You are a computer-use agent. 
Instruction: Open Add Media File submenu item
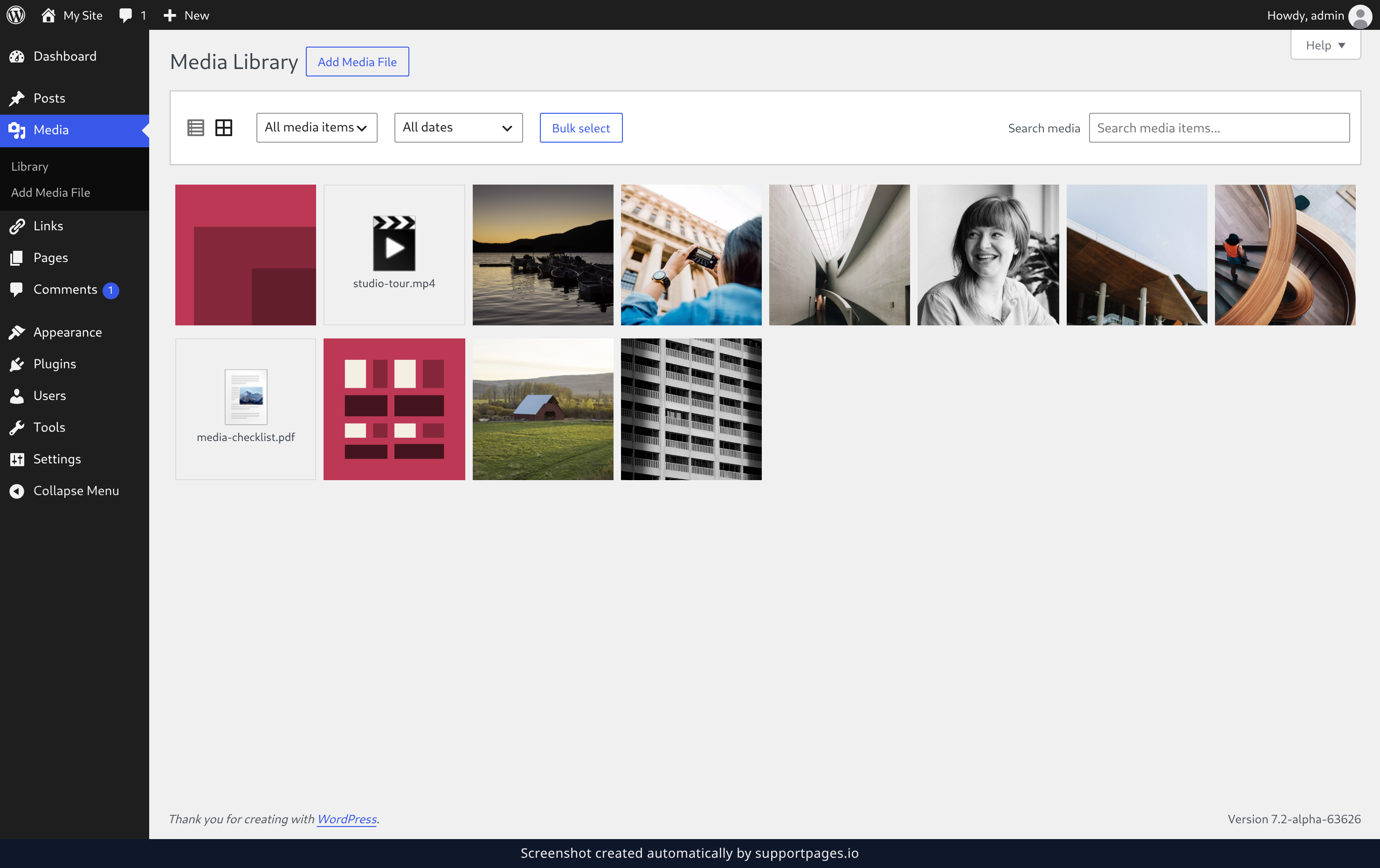pyautogui.click(x=50, y=193)
